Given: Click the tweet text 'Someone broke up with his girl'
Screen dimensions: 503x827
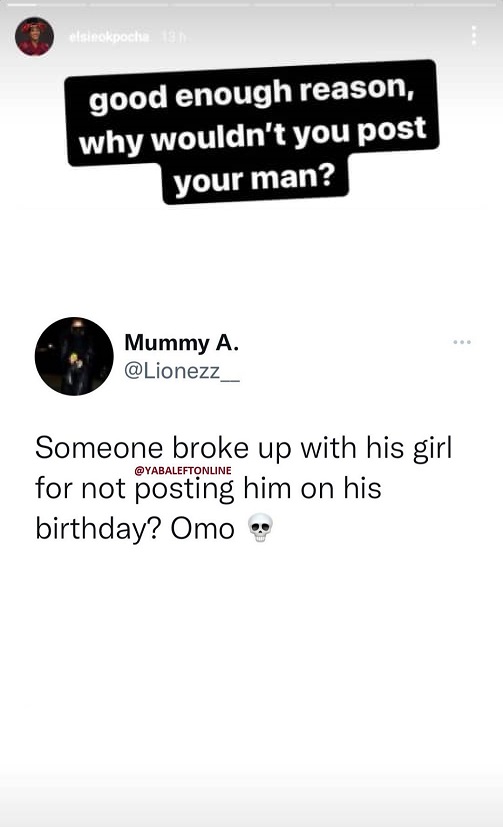Looking at the screenshot, I should click(x=244, y=449).
